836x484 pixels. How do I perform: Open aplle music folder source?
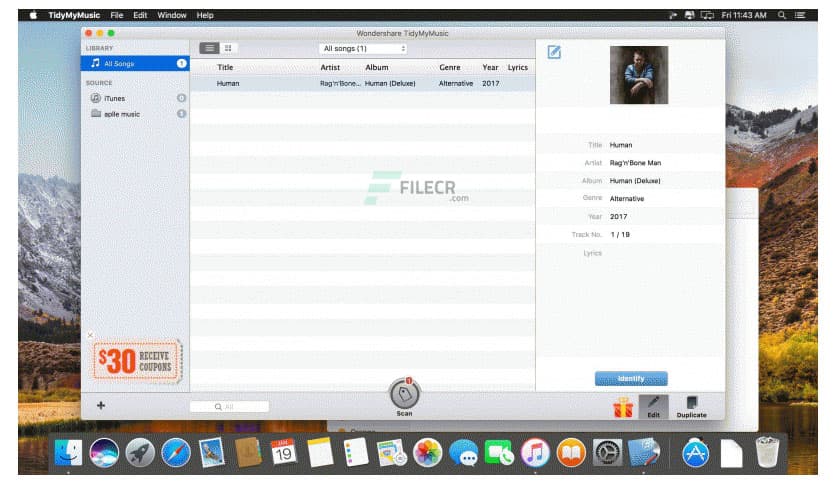coord(135,114)
